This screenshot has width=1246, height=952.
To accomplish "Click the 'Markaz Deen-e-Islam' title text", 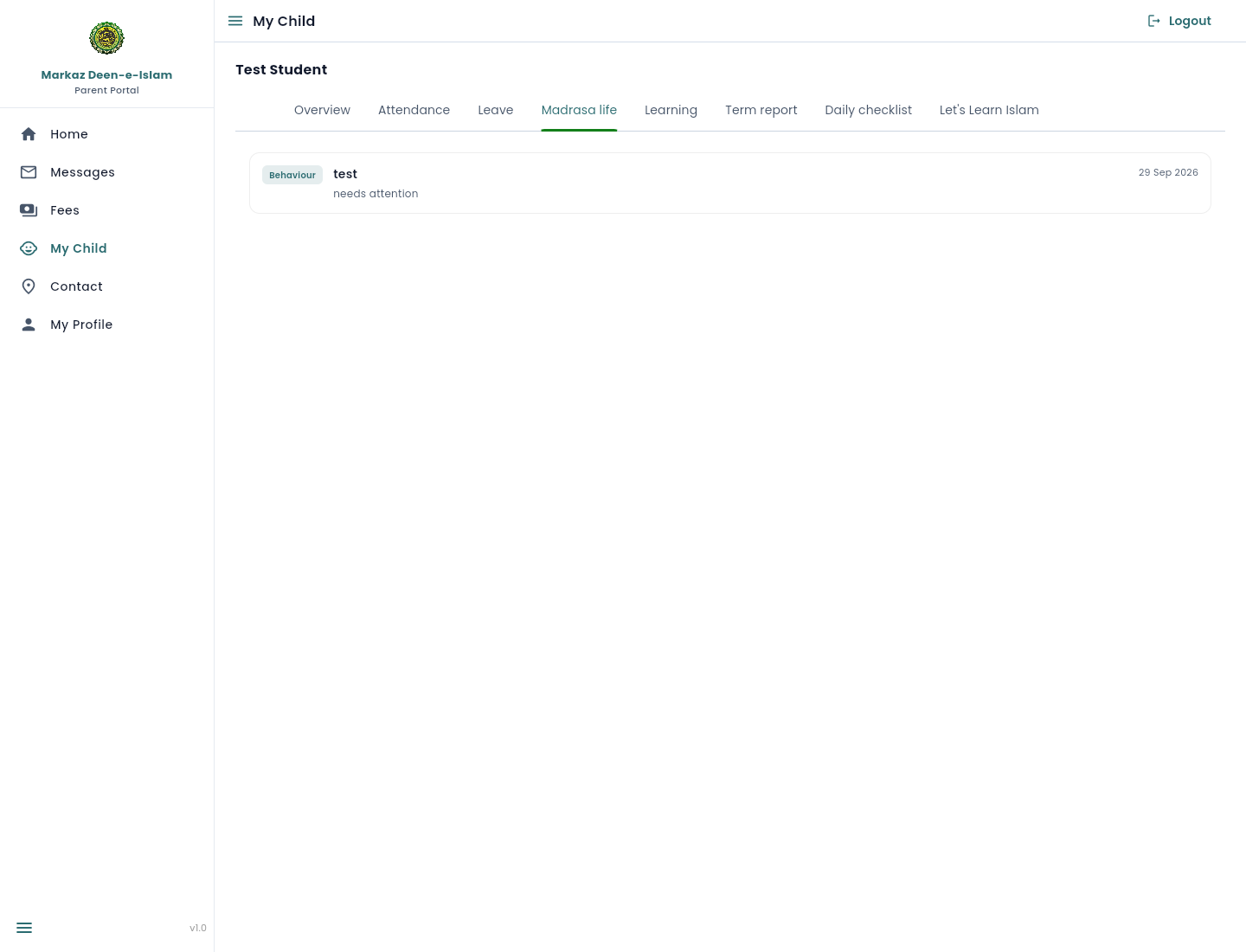I will point(106,75).
